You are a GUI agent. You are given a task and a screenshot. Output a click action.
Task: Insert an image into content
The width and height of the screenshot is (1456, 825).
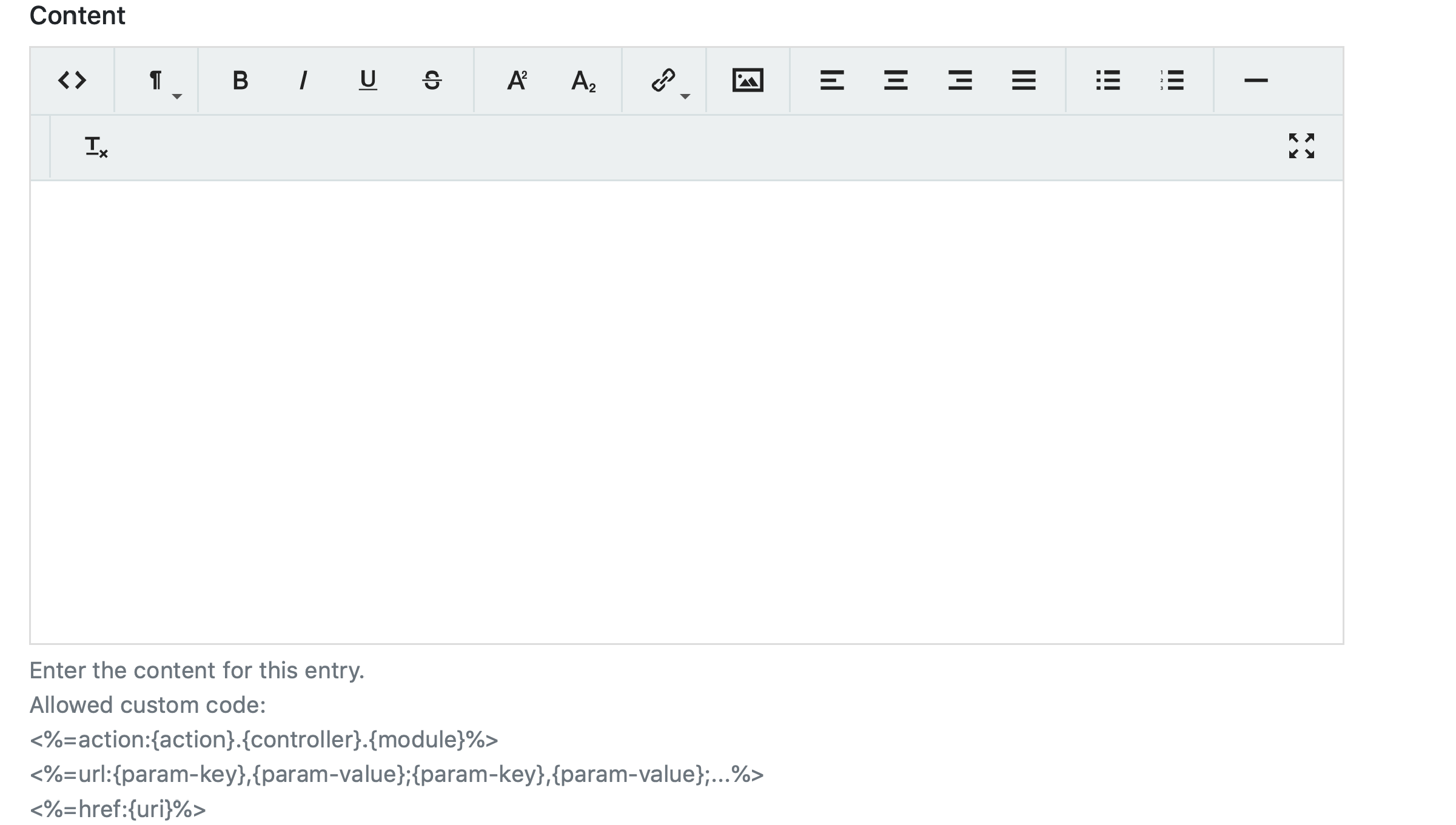pyautogui.click(x=748, y=80)
